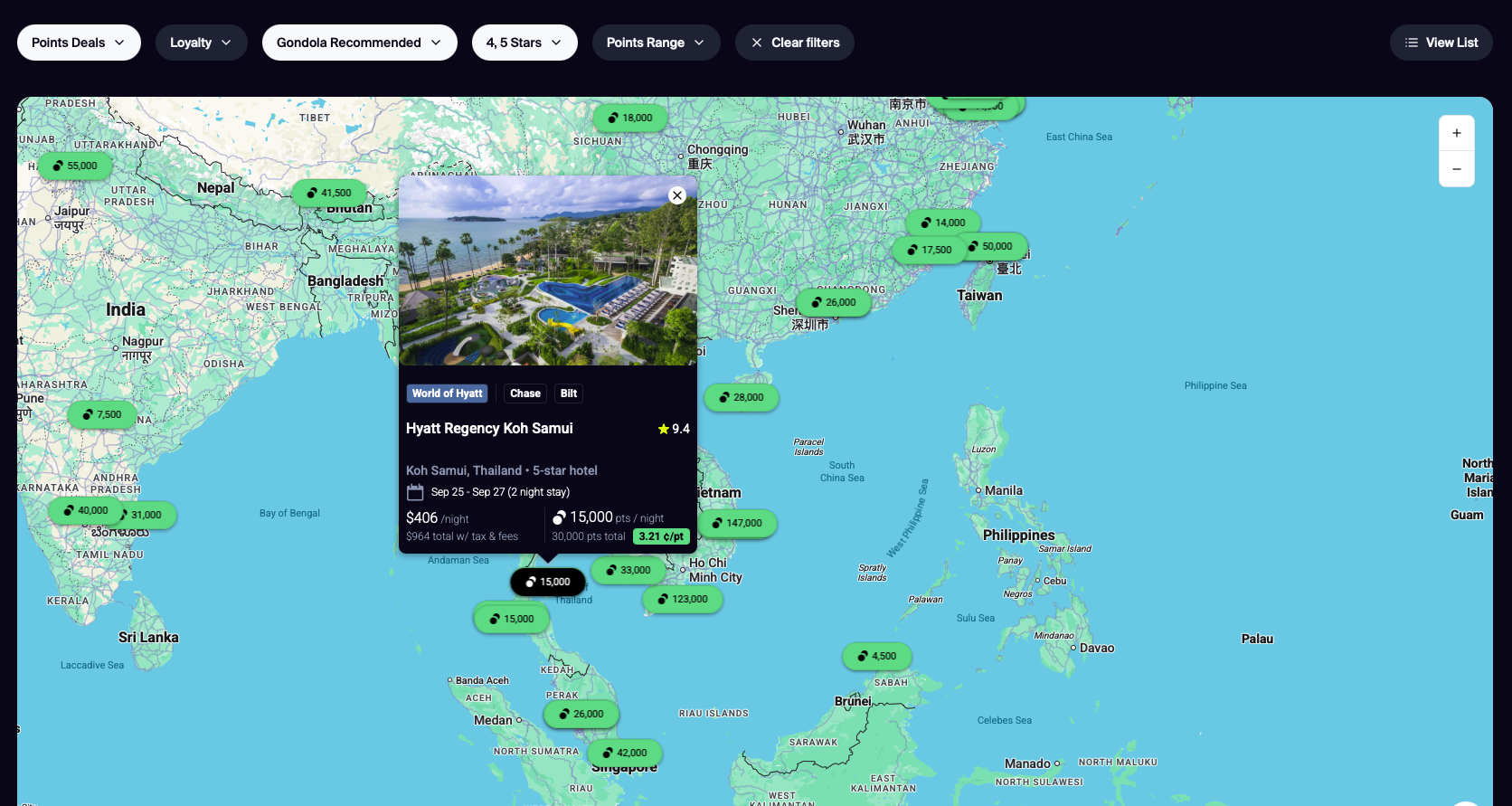Click the 30,000 pts total text

589,536
